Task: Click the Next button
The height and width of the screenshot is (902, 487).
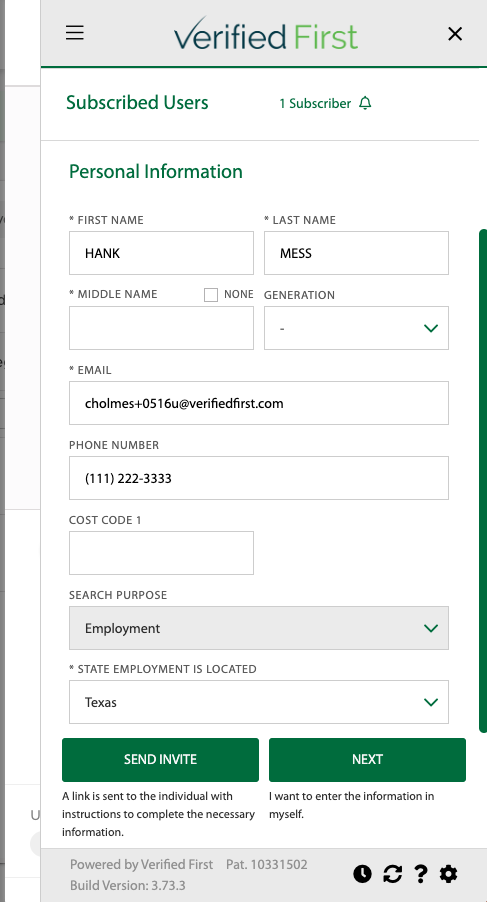Action: coord(367,759)
